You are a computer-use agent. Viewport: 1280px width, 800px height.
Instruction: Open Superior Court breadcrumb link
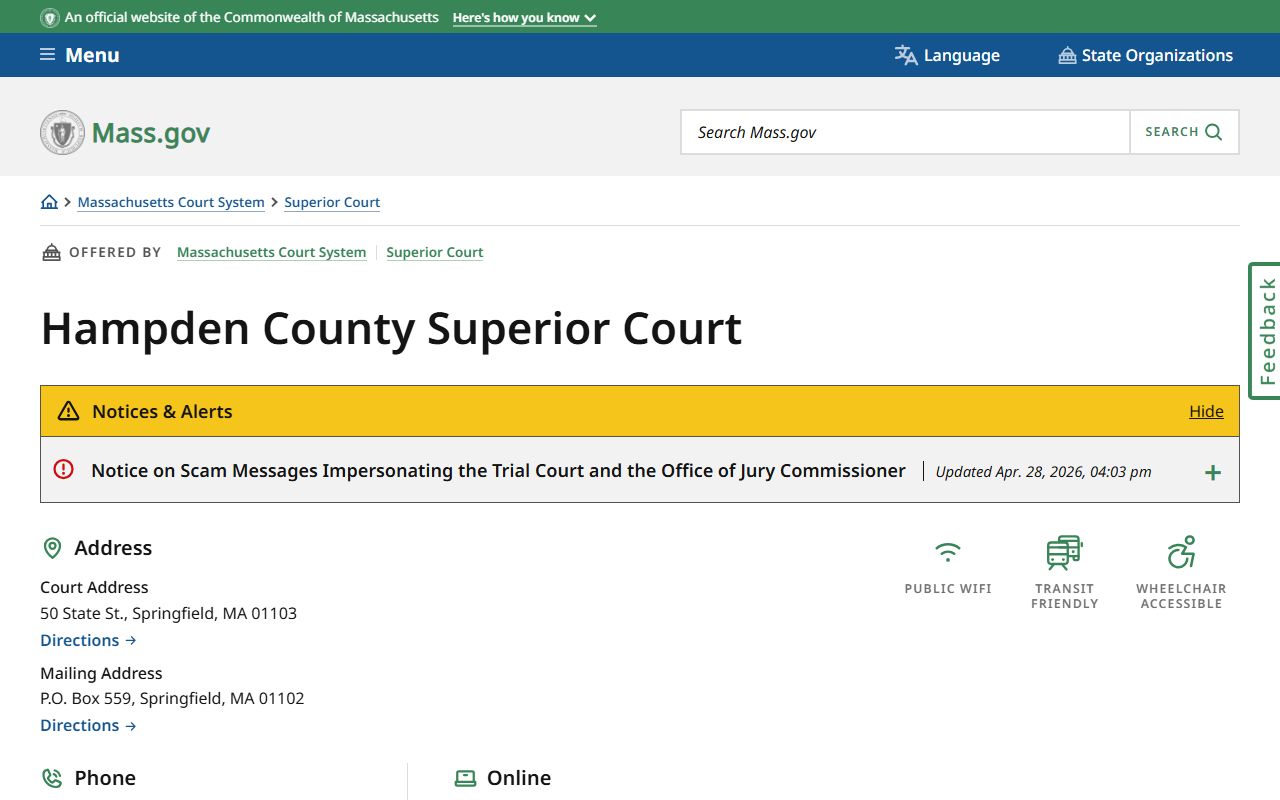point(332,202)
